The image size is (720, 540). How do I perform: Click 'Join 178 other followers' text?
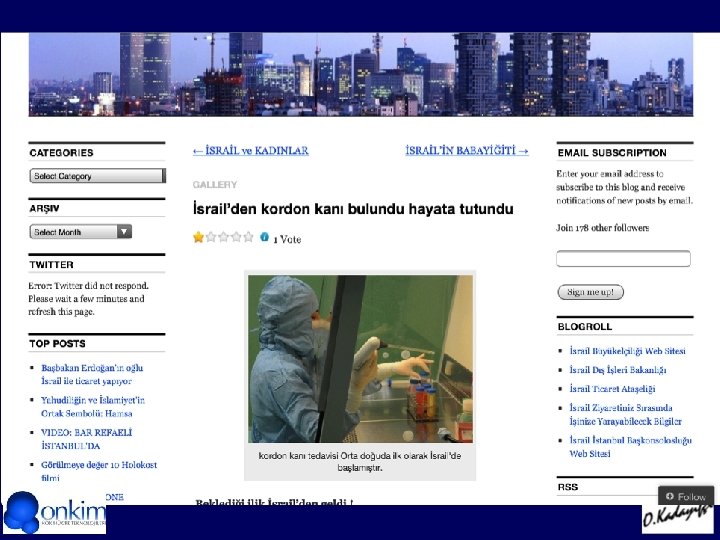pos(602,228)
